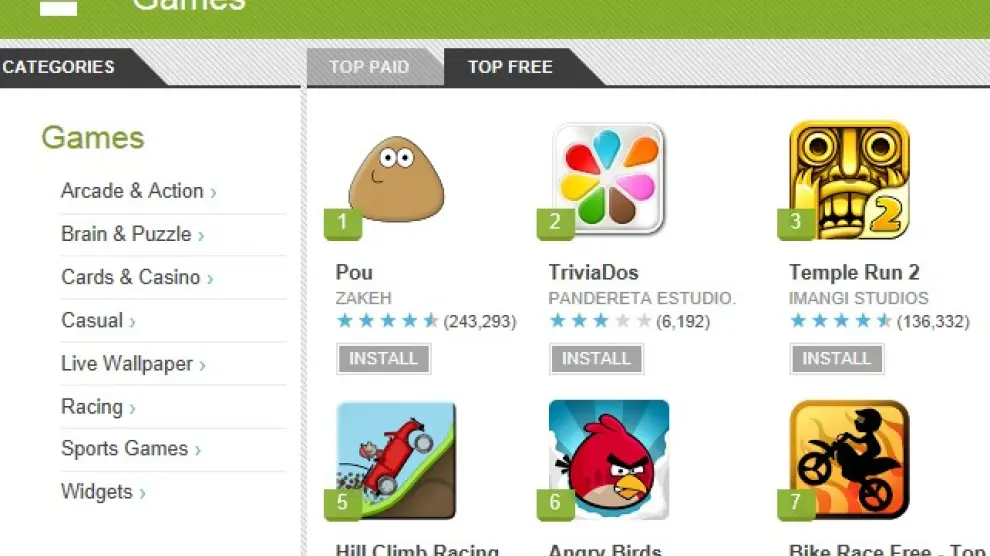
Task: Expand the Brain & Puzzle category
Action: [x=133, y=234]
